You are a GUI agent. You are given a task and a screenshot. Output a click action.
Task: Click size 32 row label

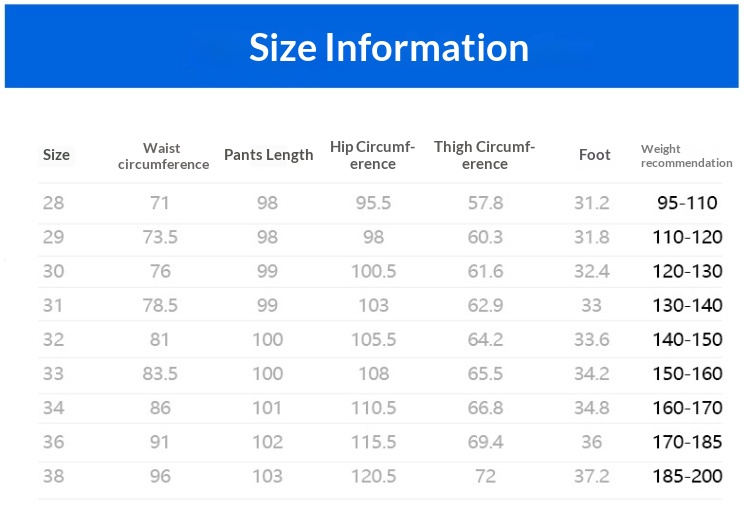pyautogui.click(x=53, y=339)
